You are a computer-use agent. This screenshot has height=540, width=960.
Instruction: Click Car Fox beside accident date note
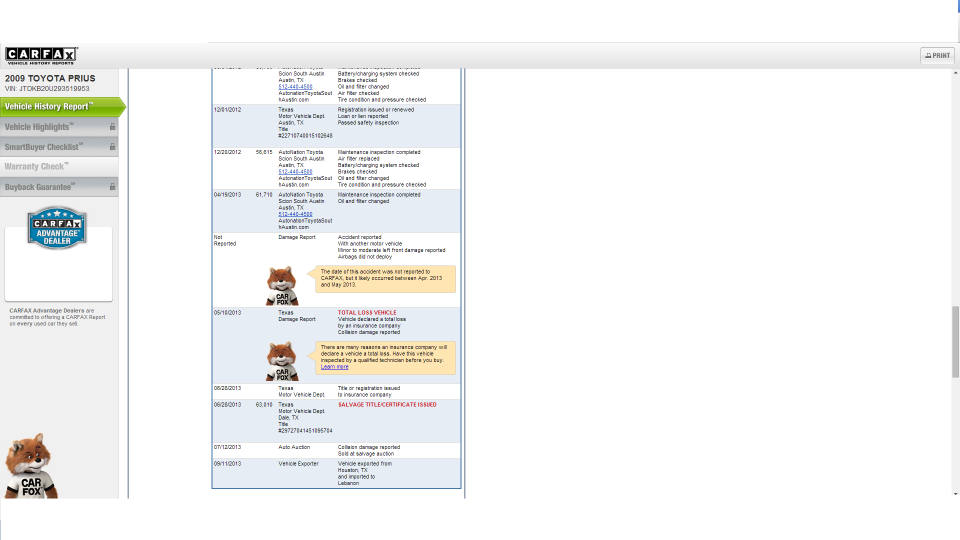[x=282, y=286]
